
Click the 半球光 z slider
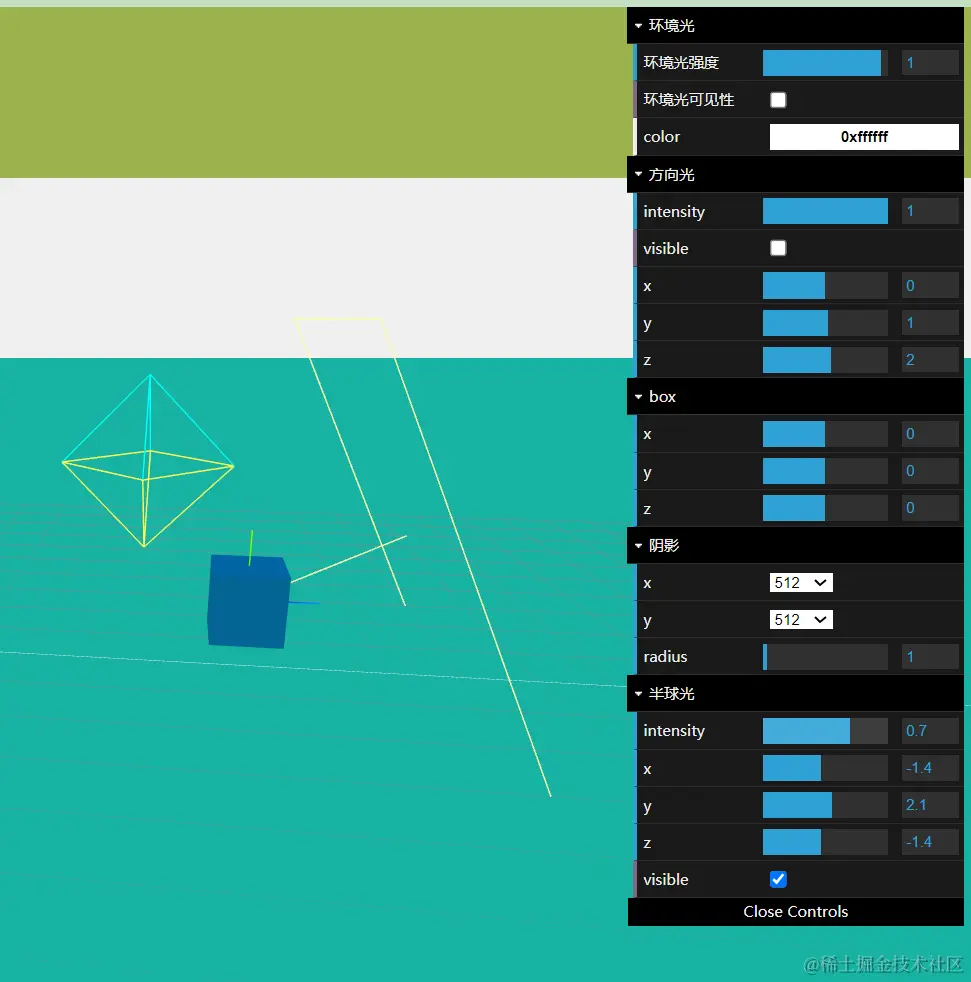[825, 842]
